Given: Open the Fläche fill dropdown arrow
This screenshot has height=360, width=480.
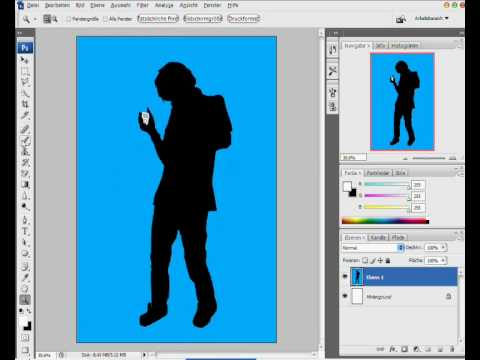Looking at the screenshot, I should tap(443, 260).
